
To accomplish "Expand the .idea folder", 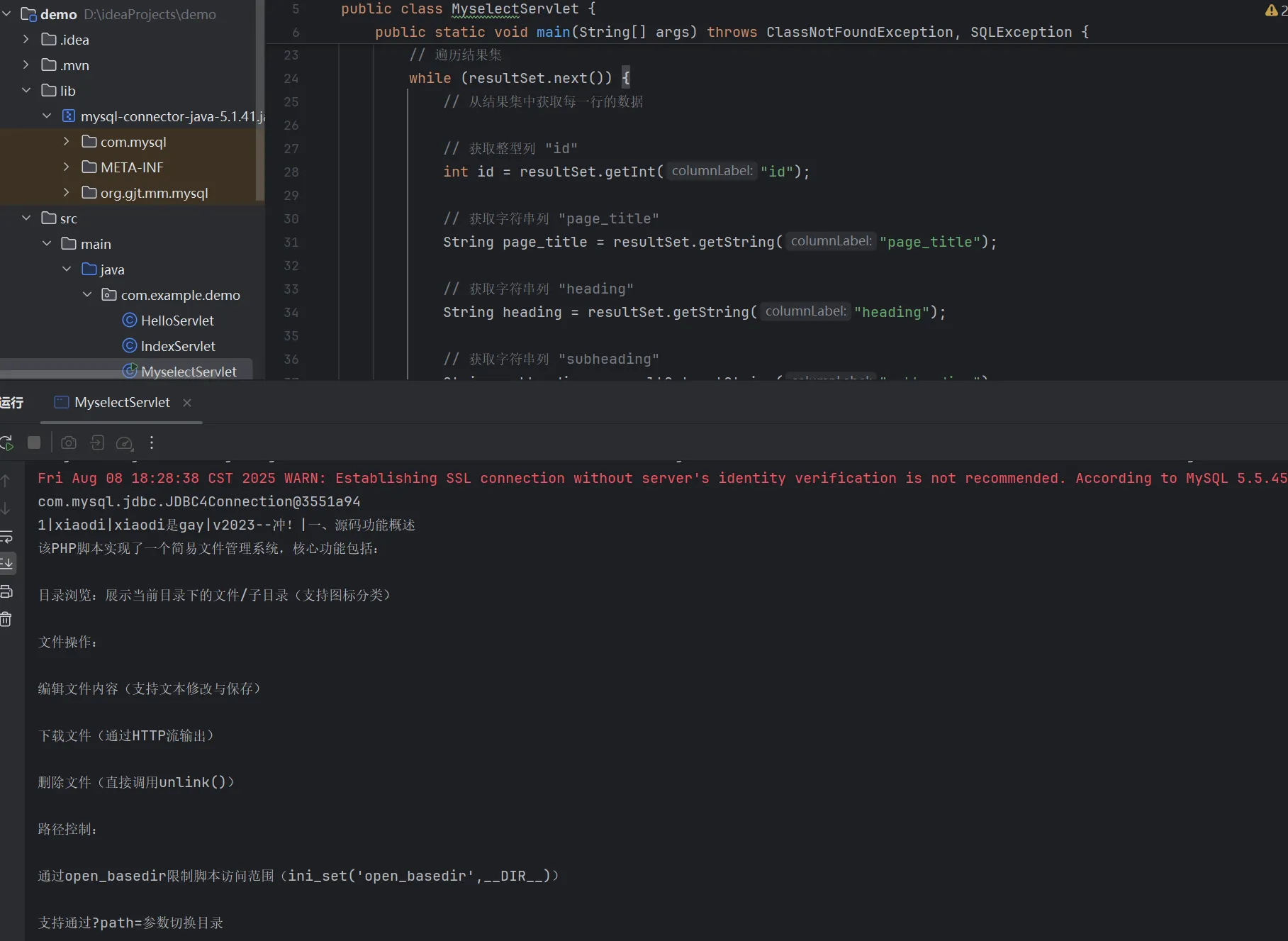I will [26, 40].
